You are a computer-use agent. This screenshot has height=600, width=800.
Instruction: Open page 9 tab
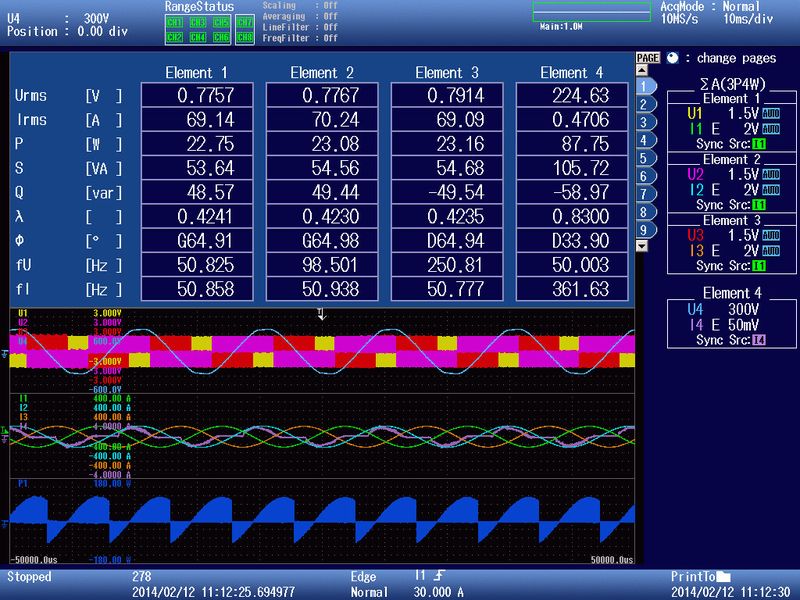[x=644, y=230]
